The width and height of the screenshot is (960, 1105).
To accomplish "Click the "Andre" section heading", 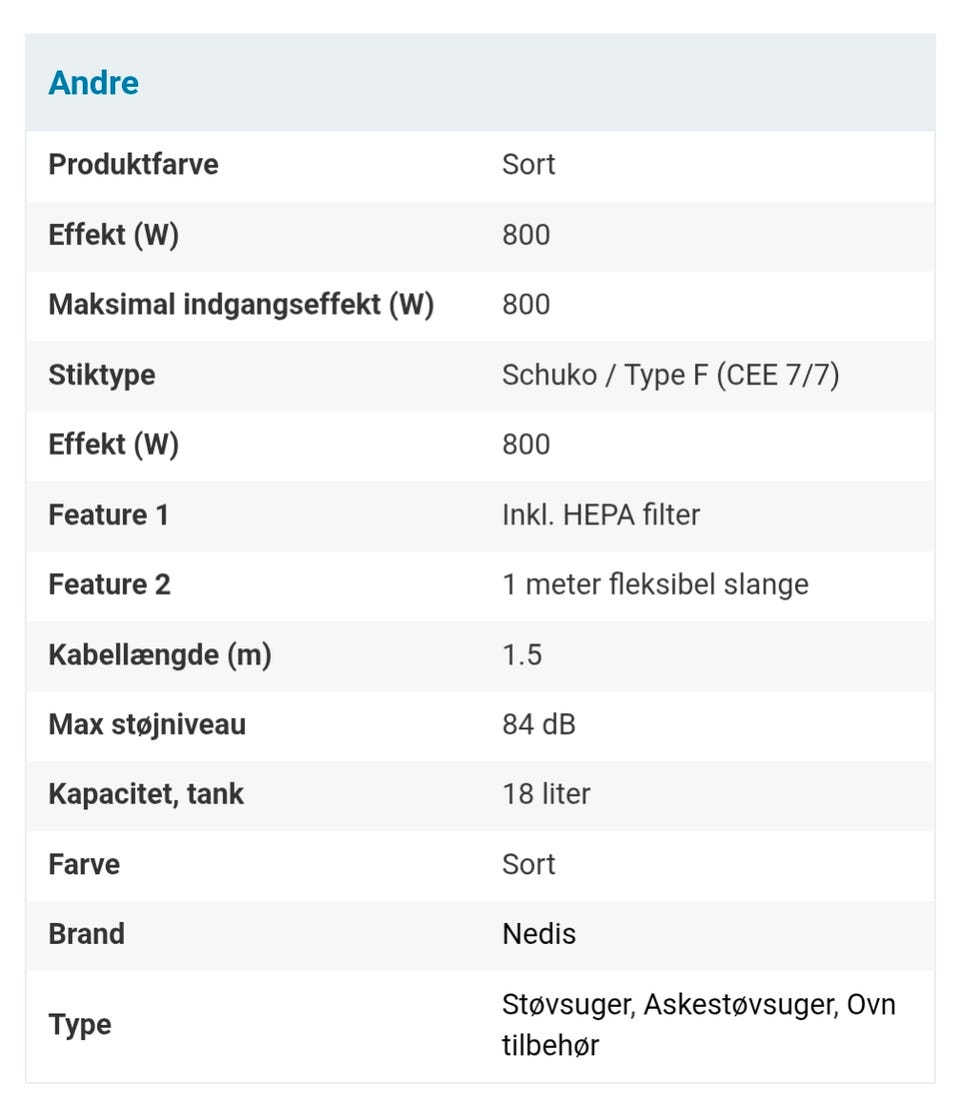I will click(94, 83).
